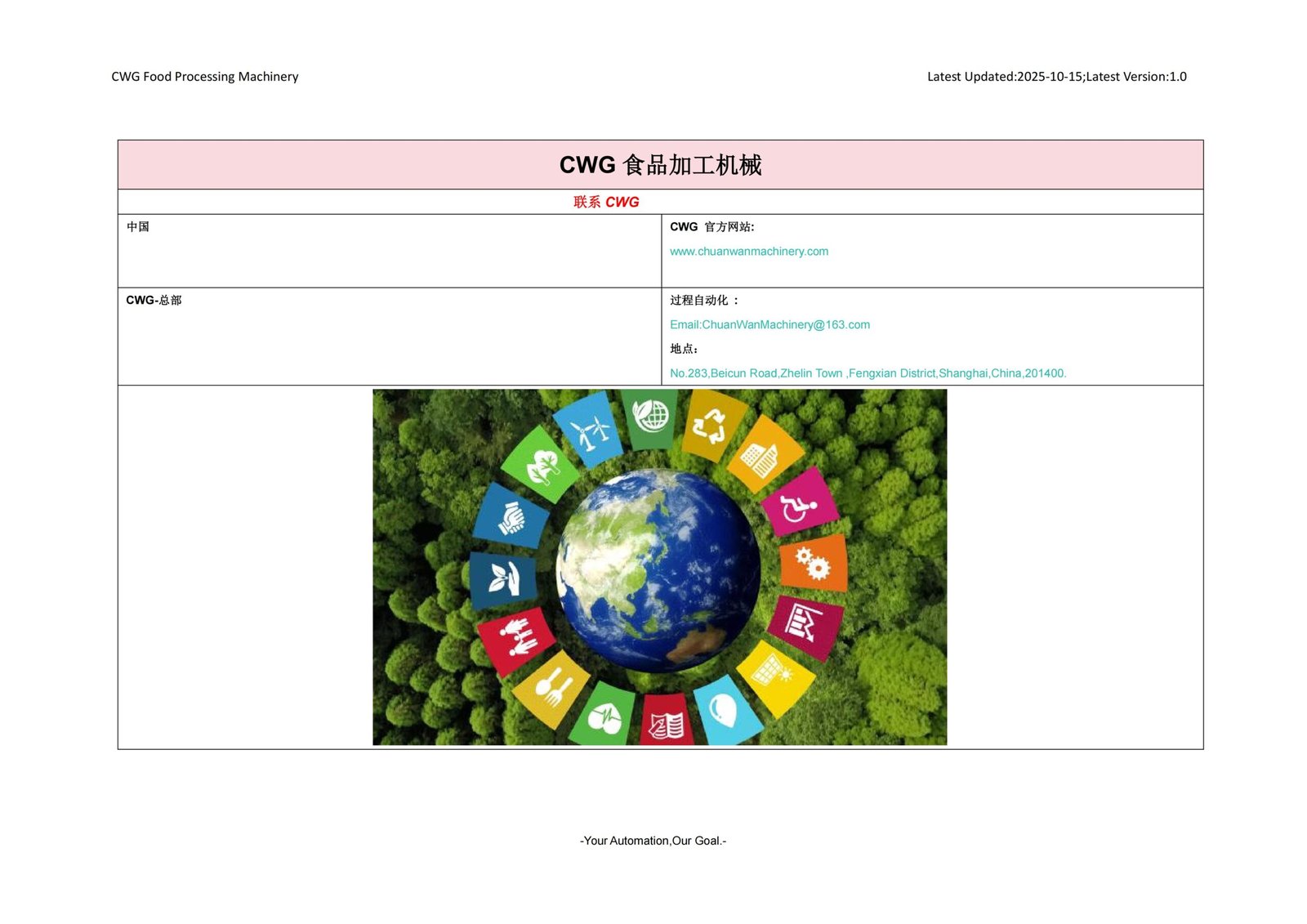Viewport: 1307px width, 924px height.
Task: Click the orange gears icon tile
Action: [814, 563]
